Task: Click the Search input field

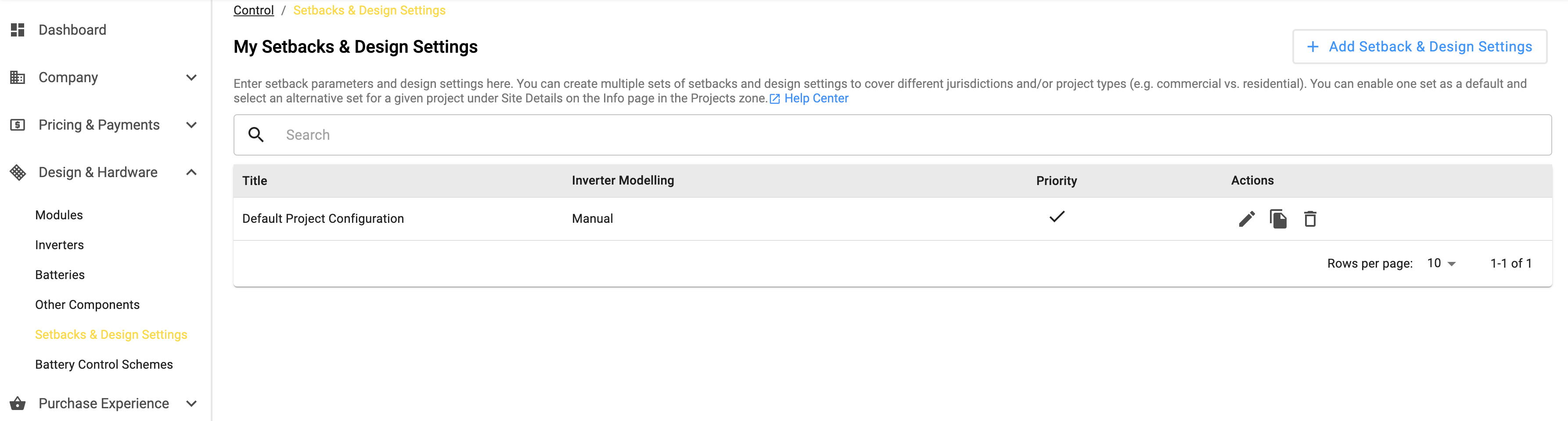Action: pos(892,134)
